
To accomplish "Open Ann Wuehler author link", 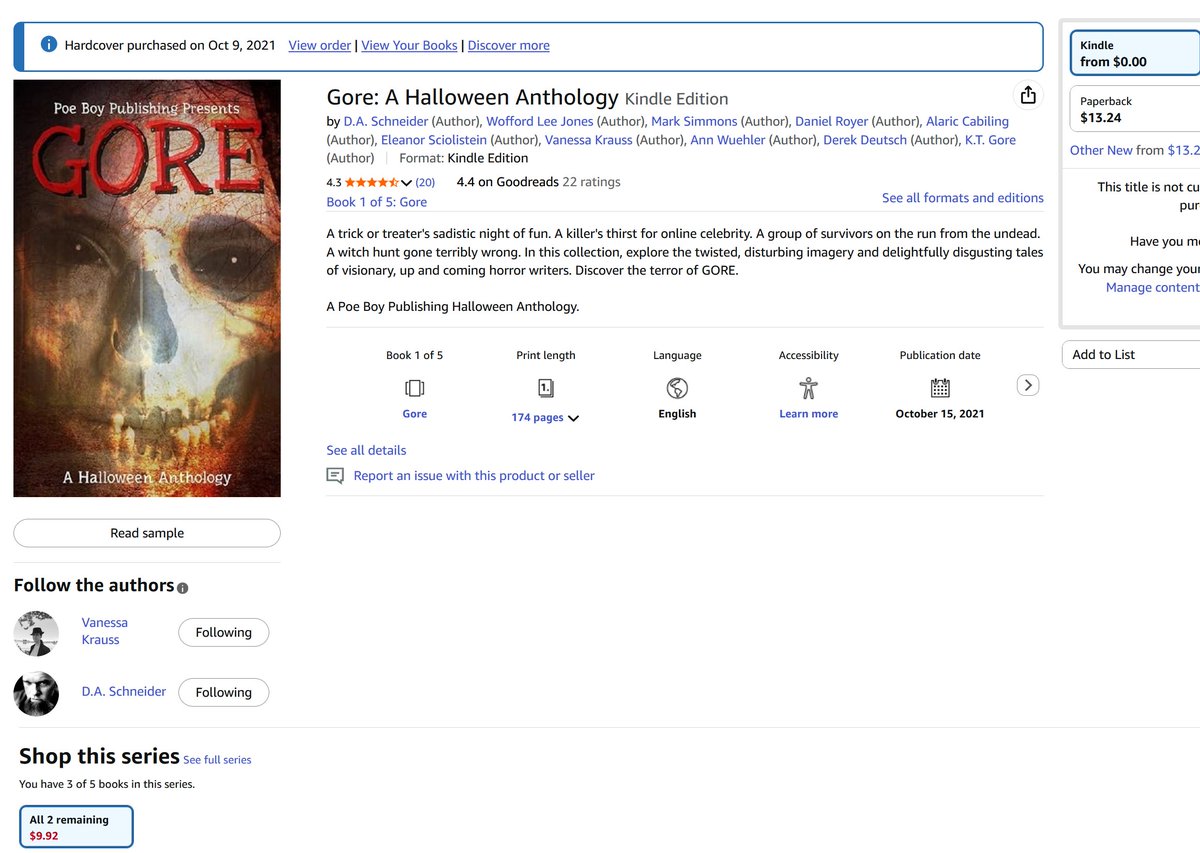I will pos(727,140).
